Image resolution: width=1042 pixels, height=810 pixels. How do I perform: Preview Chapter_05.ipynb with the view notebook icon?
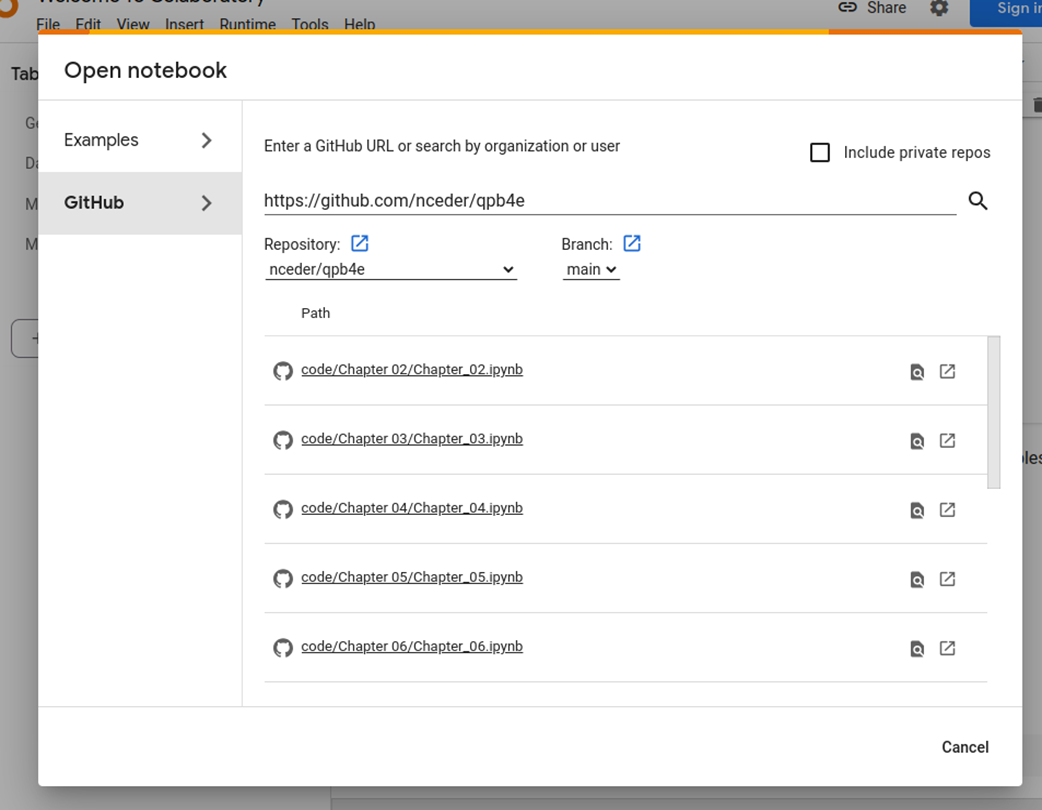point(916,580)
